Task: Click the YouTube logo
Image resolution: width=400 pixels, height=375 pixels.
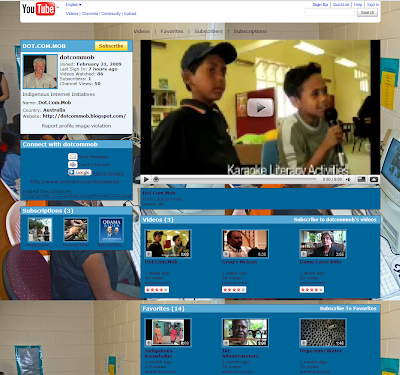Action: click(39, 9)
